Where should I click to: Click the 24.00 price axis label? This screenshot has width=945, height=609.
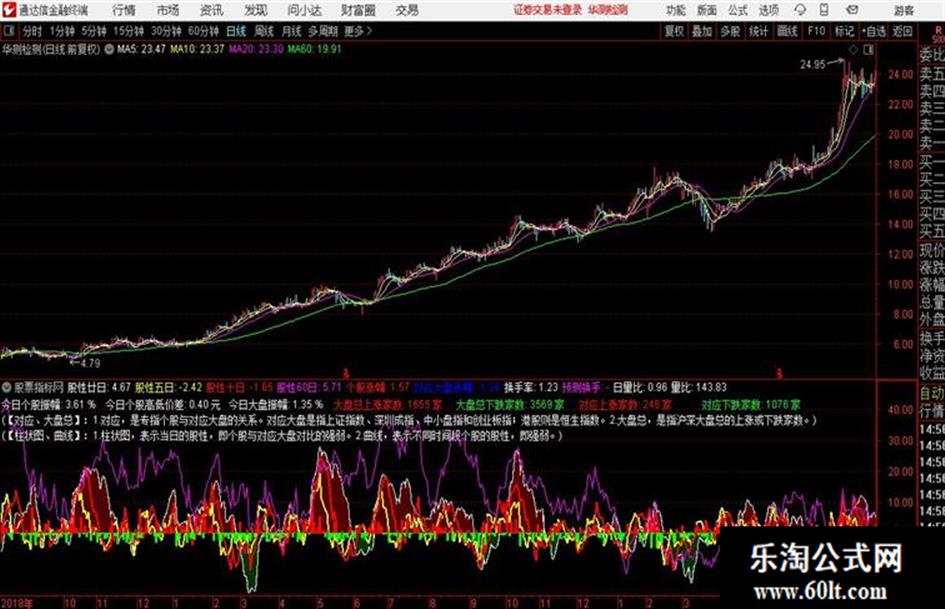900,75
